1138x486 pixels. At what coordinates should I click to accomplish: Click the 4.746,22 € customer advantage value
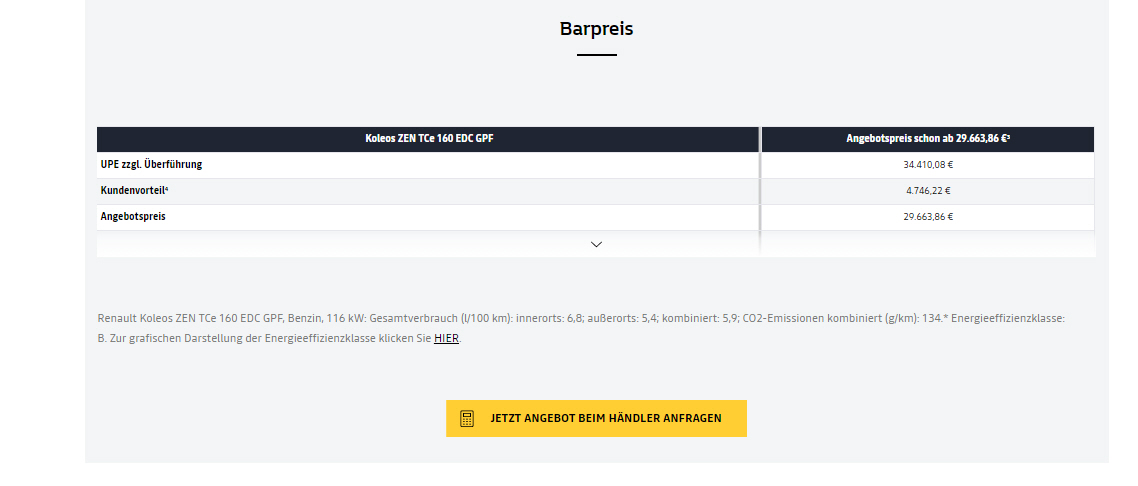pyautogui.click(x=928, y=191)
